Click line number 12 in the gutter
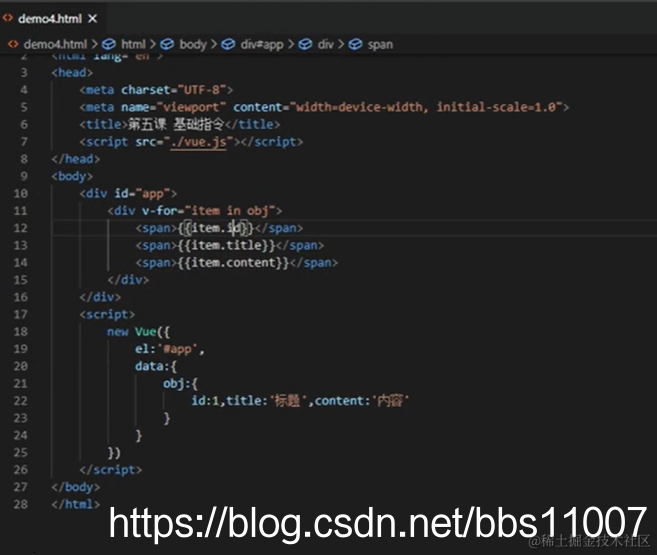The image size is (657, 555). coord(21,228)
